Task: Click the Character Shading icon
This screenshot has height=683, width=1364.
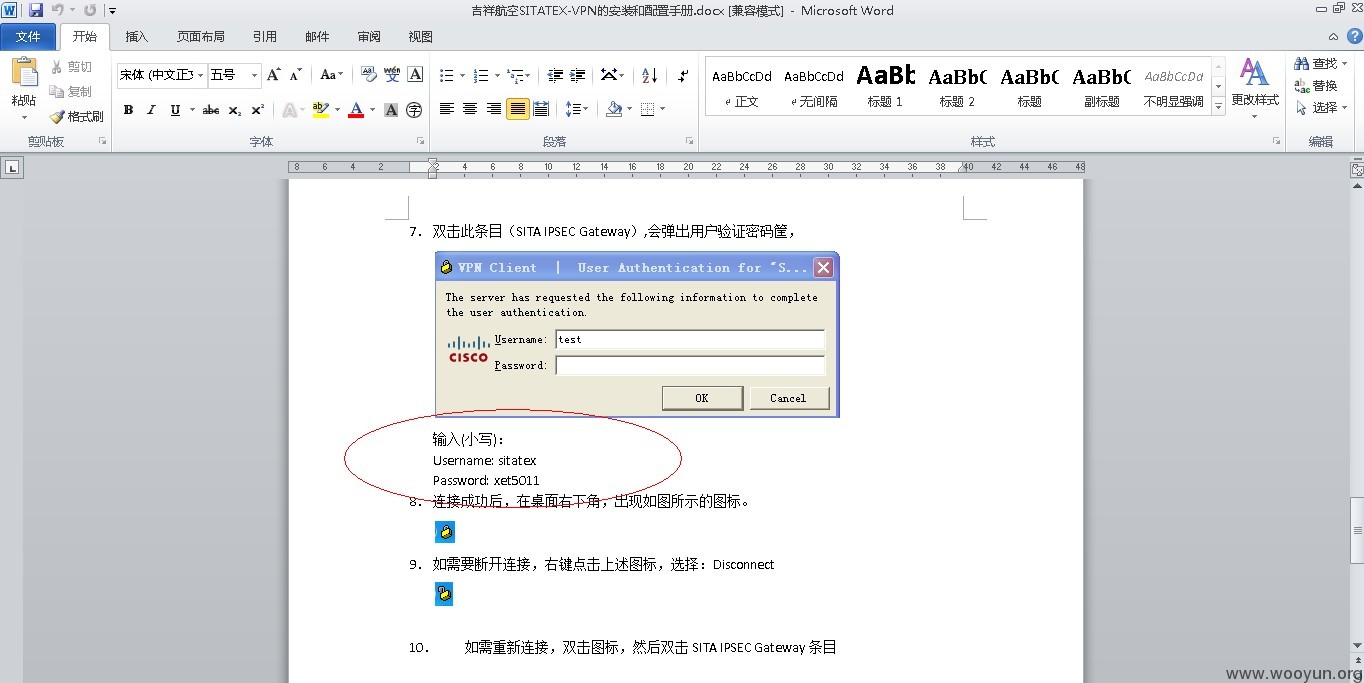Action: pyautogui.click(x=391, y=110)
